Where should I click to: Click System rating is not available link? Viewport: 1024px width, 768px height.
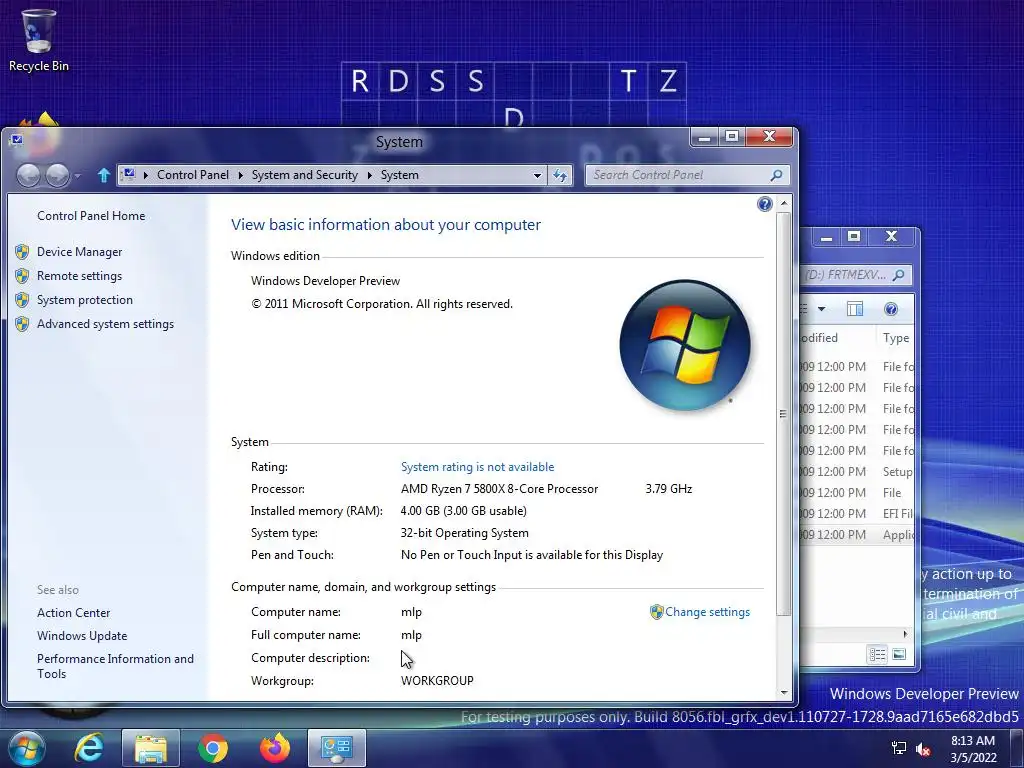tap(477, 467)
